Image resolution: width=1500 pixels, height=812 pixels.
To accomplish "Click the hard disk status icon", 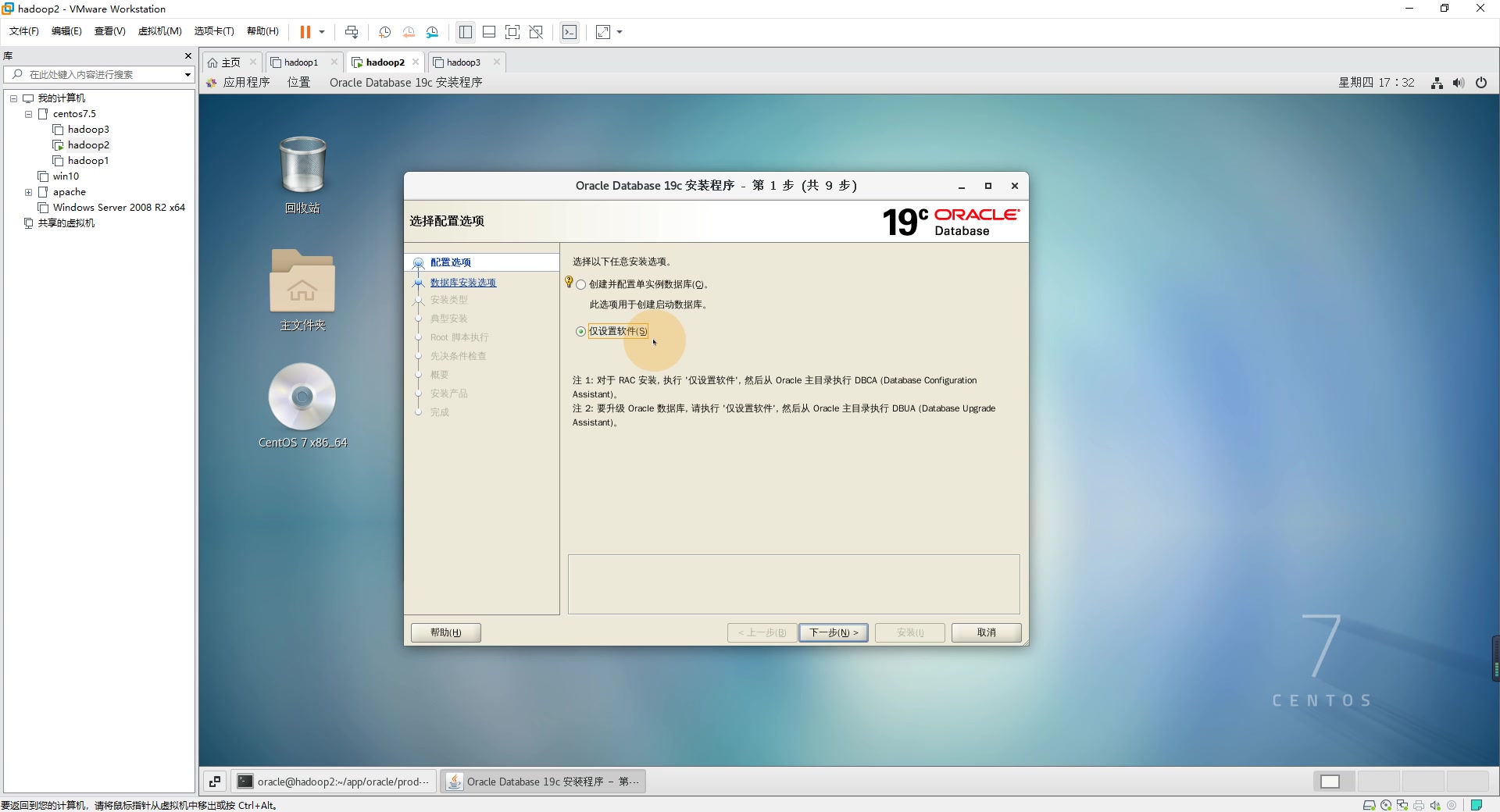I will pyautogui.click(x=1370, y=805).
